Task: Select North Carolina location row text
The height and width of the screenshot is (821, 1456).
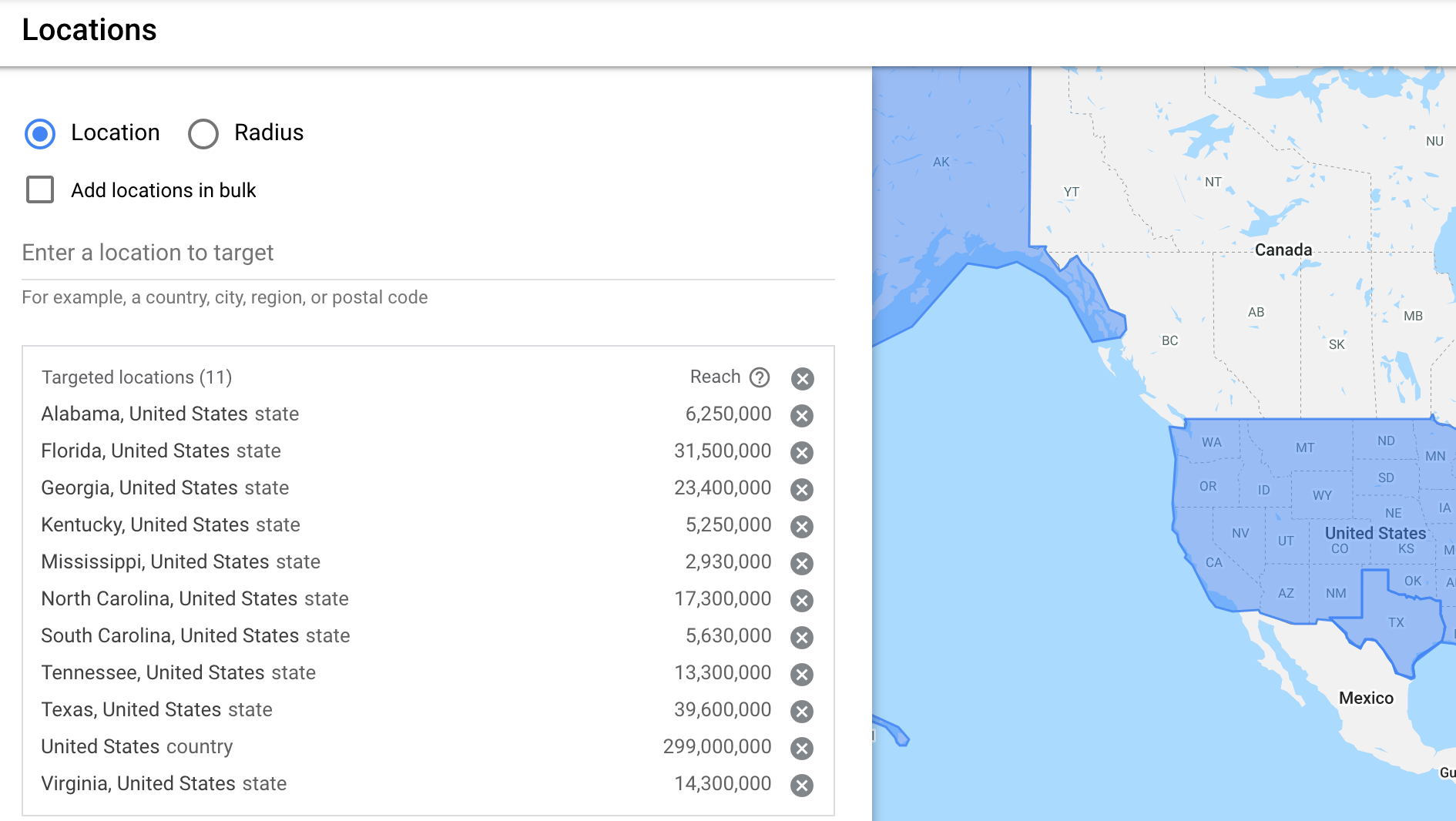Action: coord(195,599)
